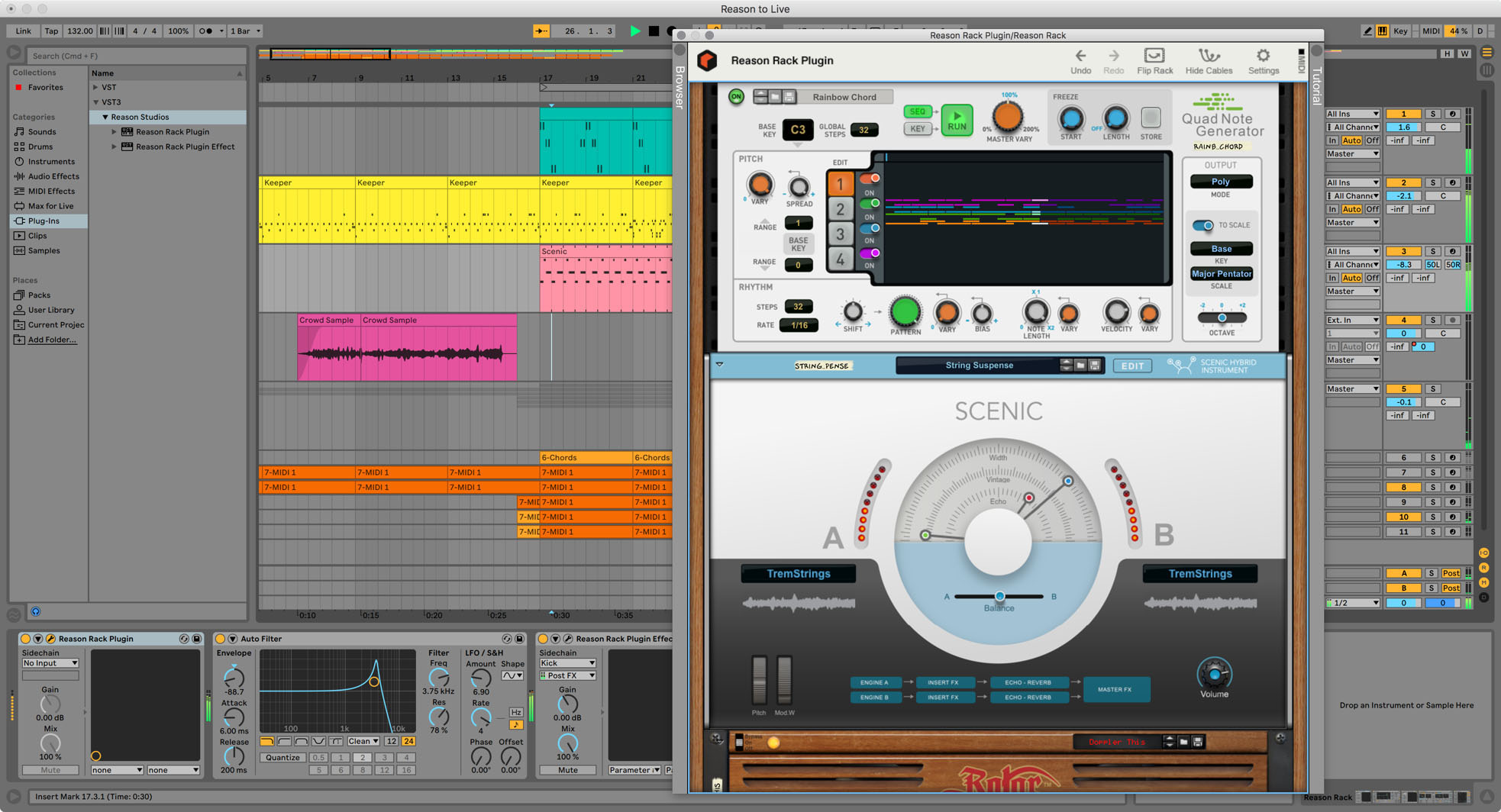Click the Balance slider handle
Viewport: 1501px width, 812px height.
pos(999,596)
